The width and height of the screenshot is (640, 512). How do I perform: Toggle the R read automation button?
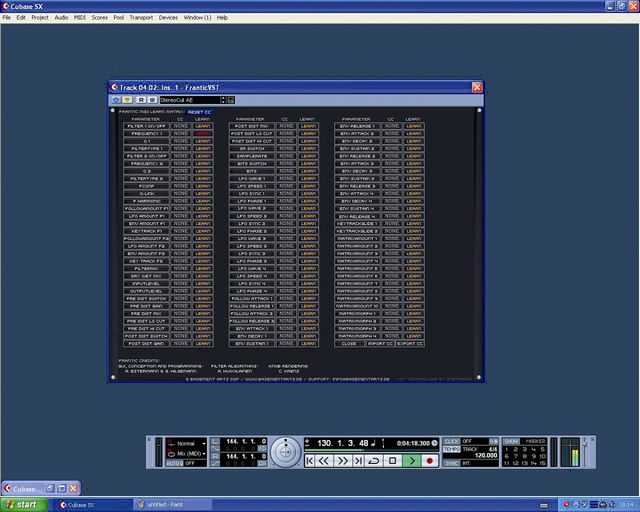[141, 100]
